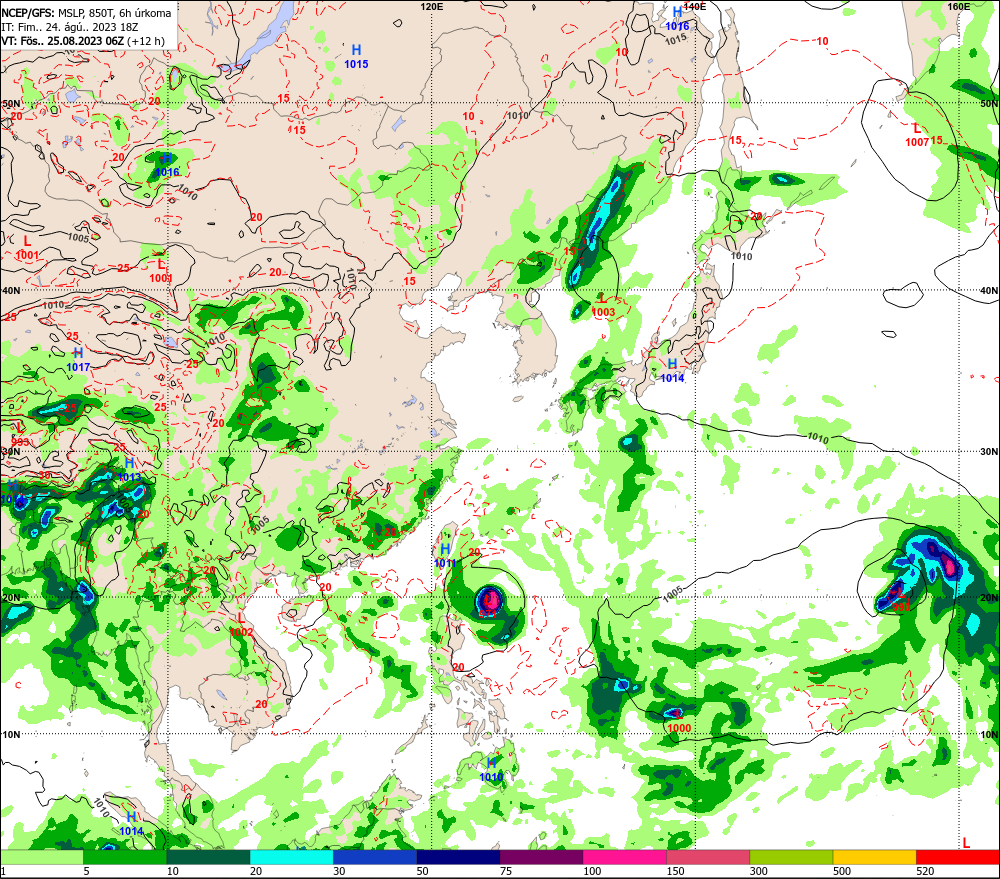Image resolution: width=1000 pixels, height=879 pixels.
Task: Click the L 1003 low near Korea
Action: (x=603, y=305)
